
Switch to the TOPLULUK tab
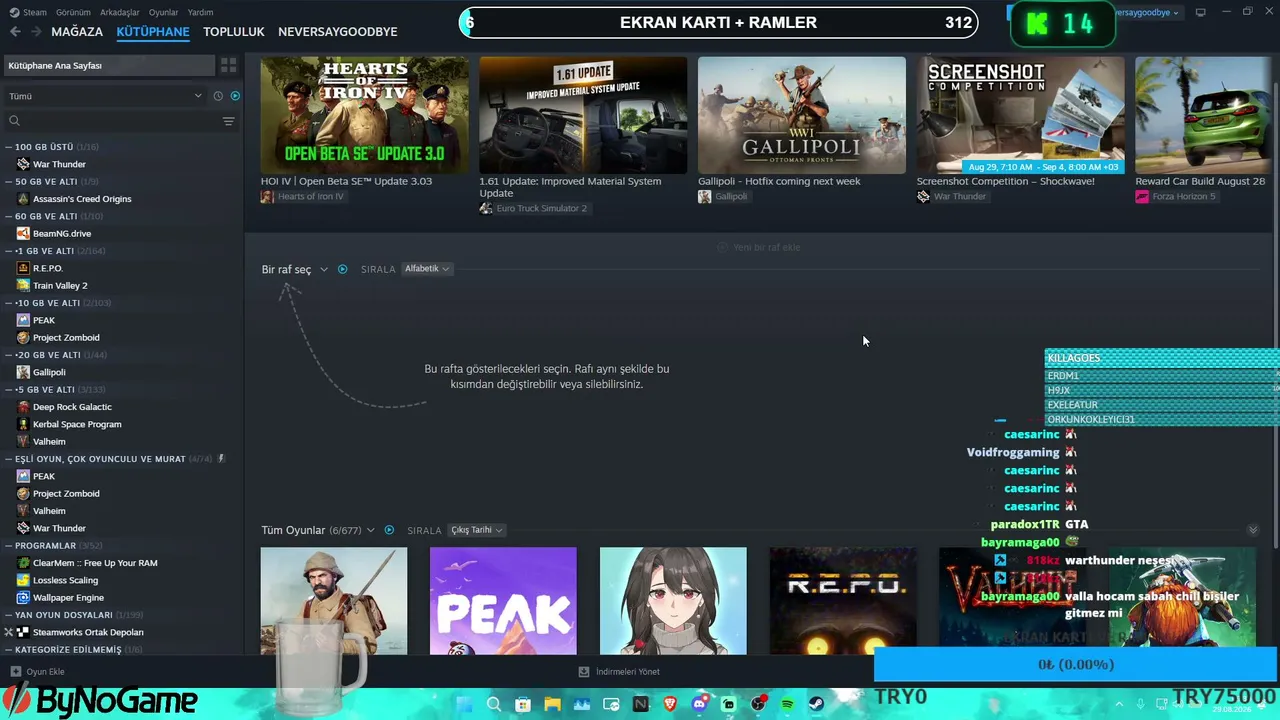coord(234,32)
